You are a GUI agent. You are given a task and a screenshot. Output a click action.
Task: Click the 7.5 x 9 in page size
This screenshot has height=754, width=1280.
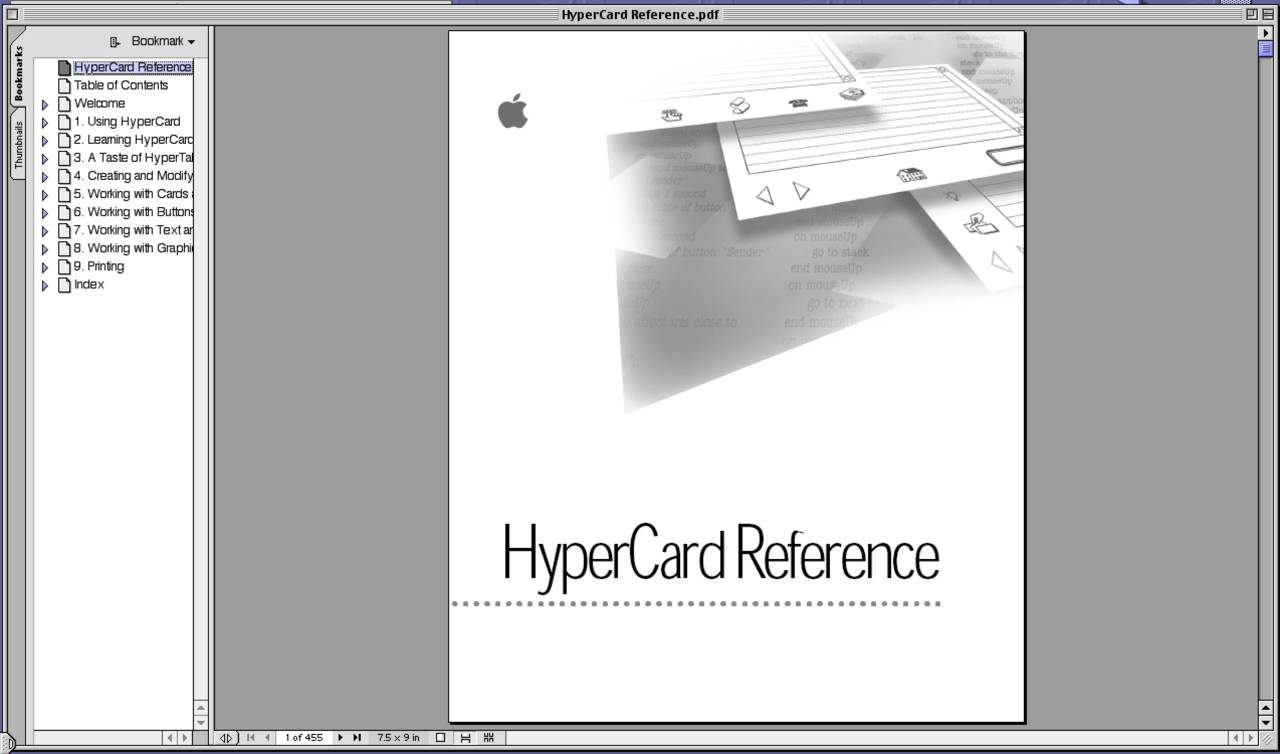pyautogui.click(x=398, y=738)
